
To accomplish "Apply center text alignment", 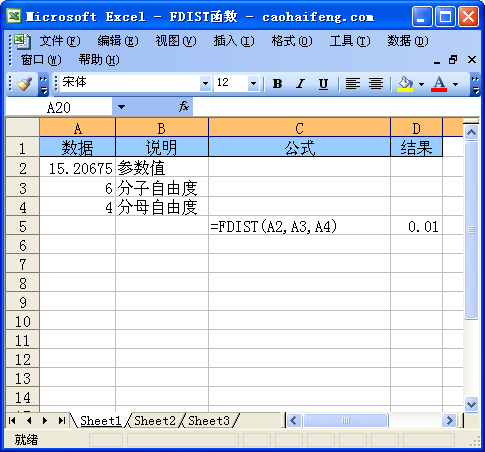I will tap(376, 84).
